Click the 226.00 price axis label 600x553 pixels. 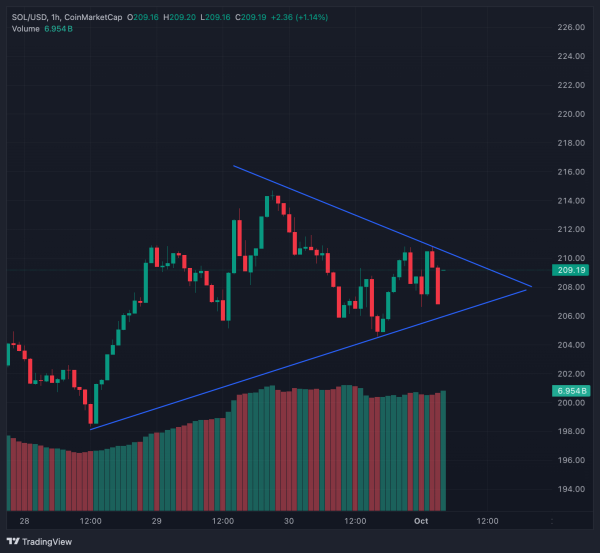570,27
